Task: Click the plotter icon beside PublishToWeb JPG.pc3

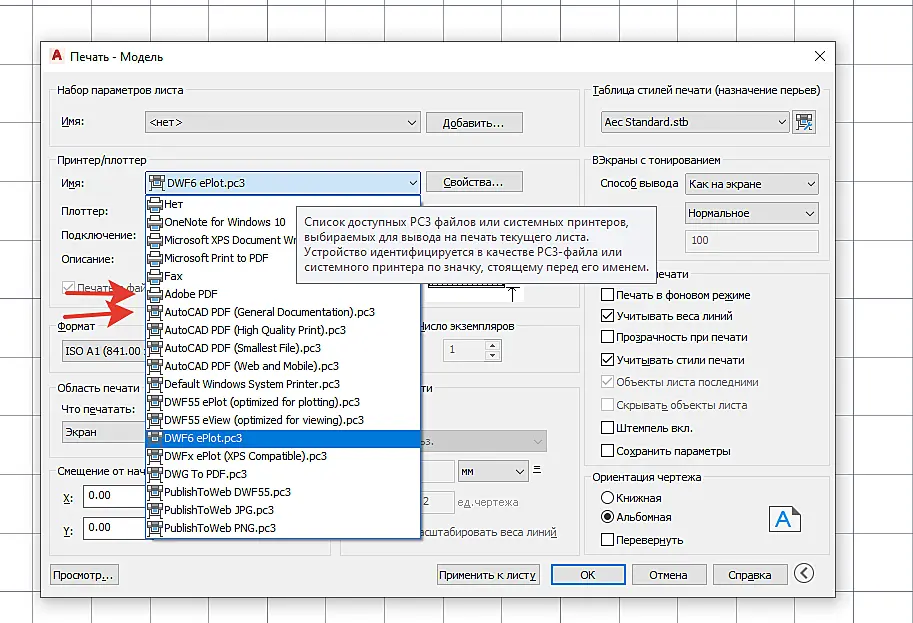Action: click(154, 511)
